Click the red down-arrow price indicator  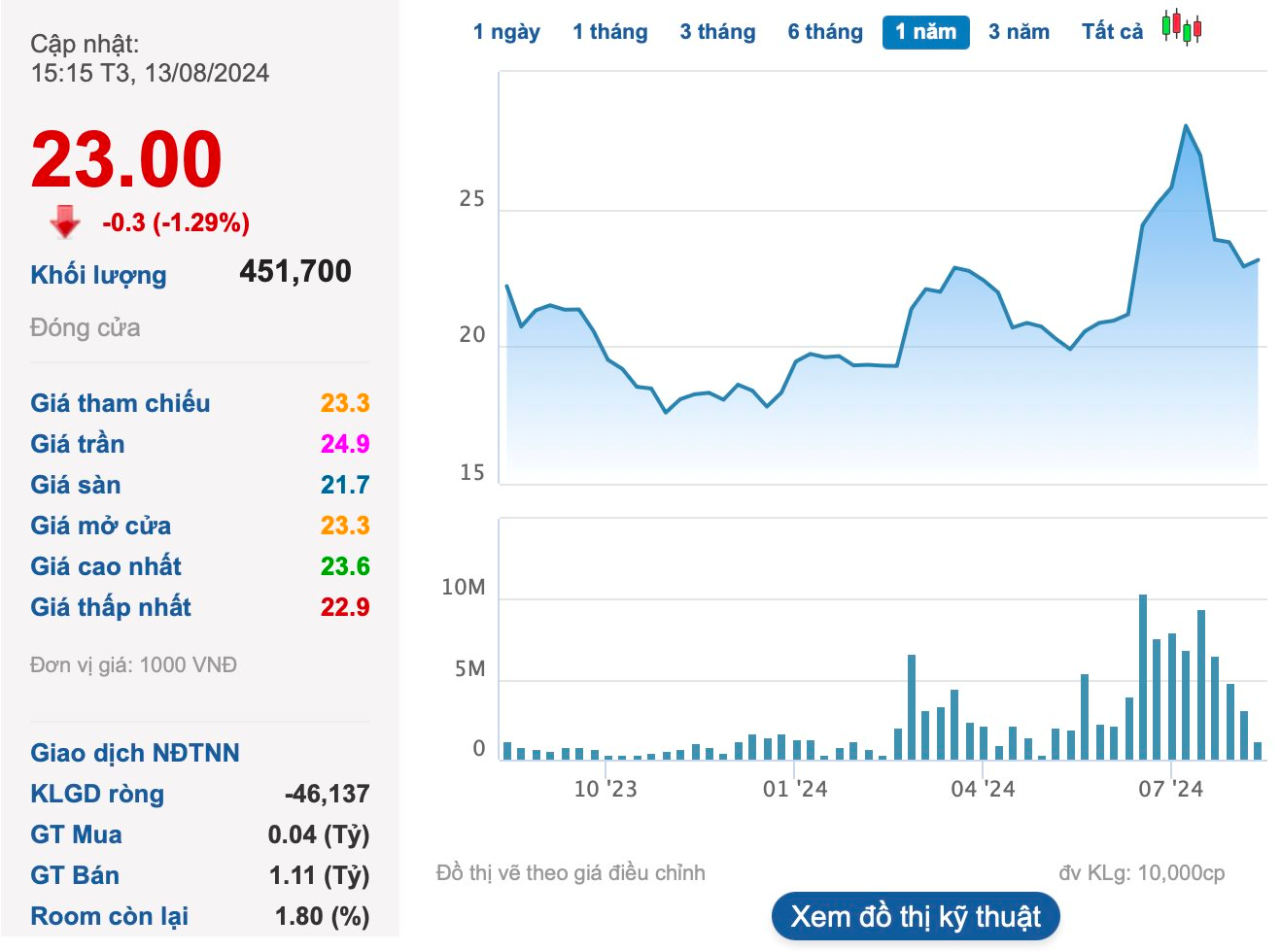click(x=65, y=221)
